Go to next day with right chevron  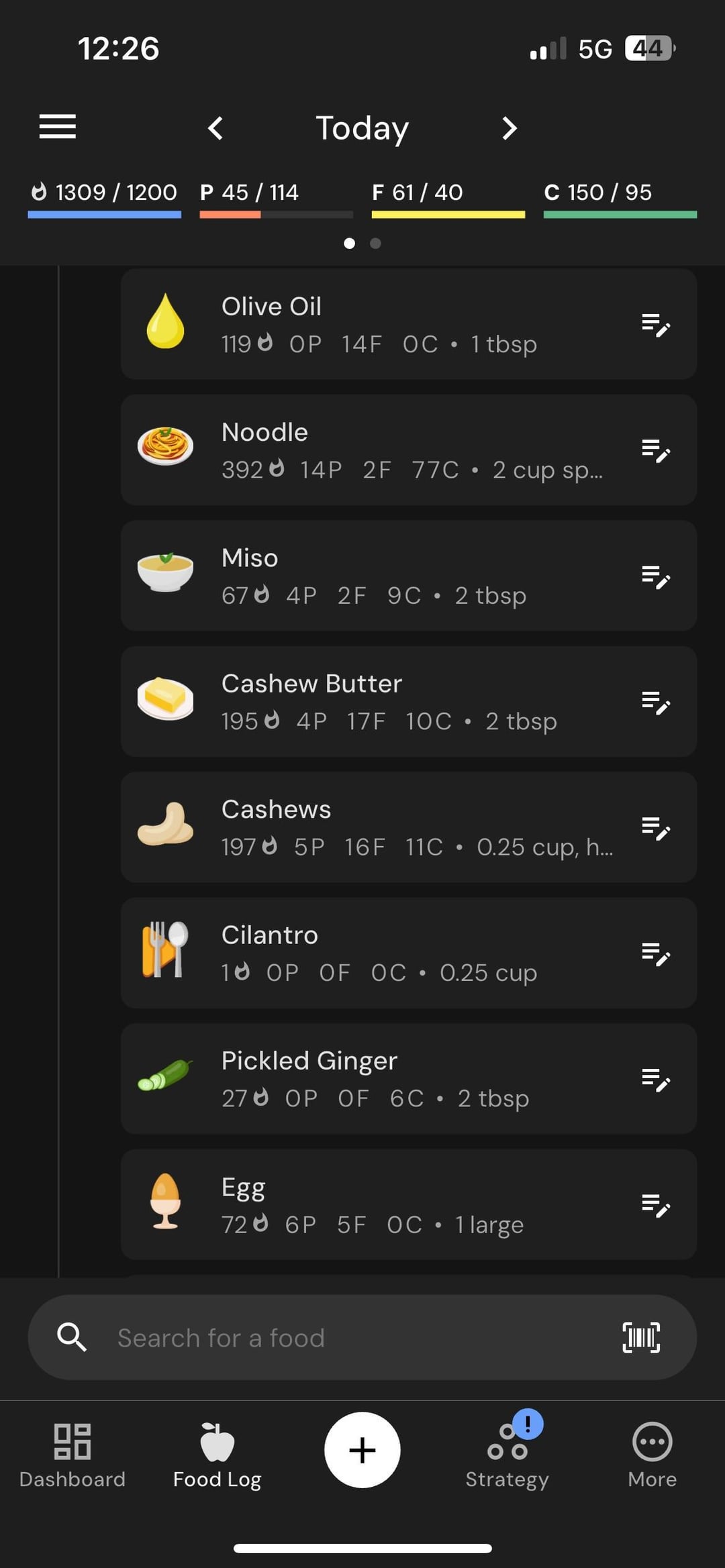[510, 128]
